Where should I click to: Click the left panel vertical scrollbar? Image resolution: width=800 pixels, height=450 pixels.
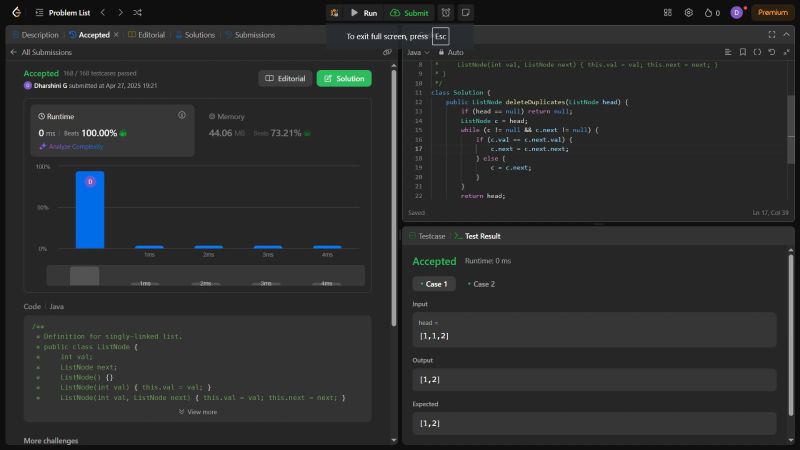click(393, 196)
